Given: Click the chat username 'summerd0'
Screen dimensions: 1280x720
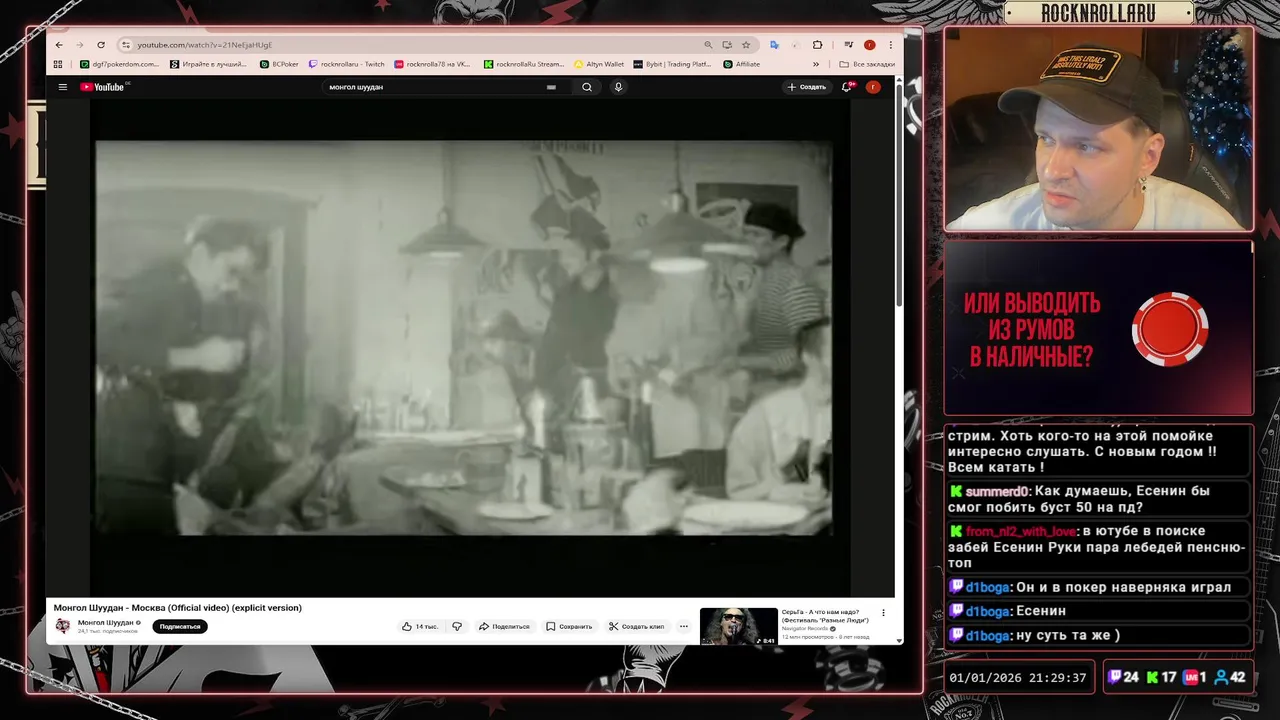Looking at the screenshot, I should tap(997, 491).
